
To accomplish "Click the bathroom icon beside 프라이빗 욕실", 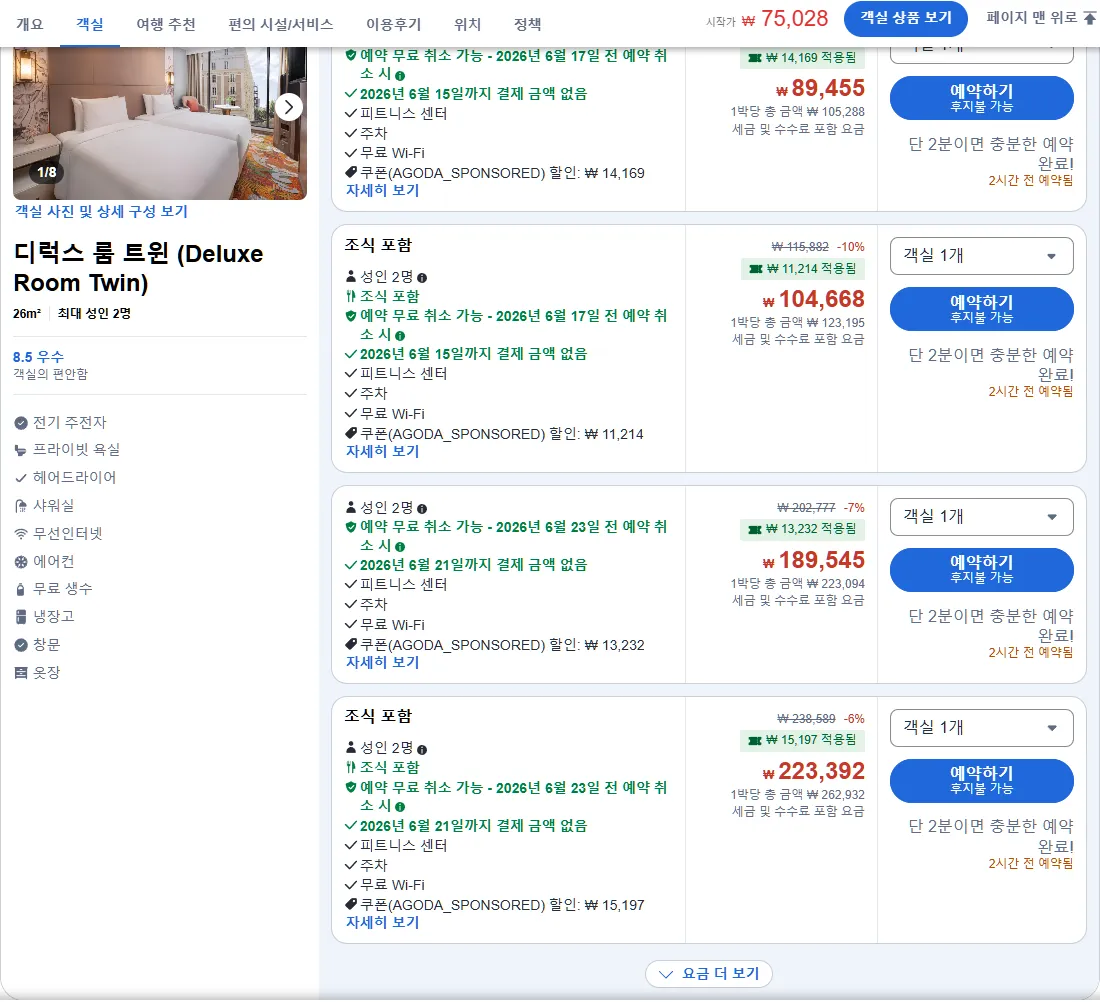I will click(x=21, y=450).
